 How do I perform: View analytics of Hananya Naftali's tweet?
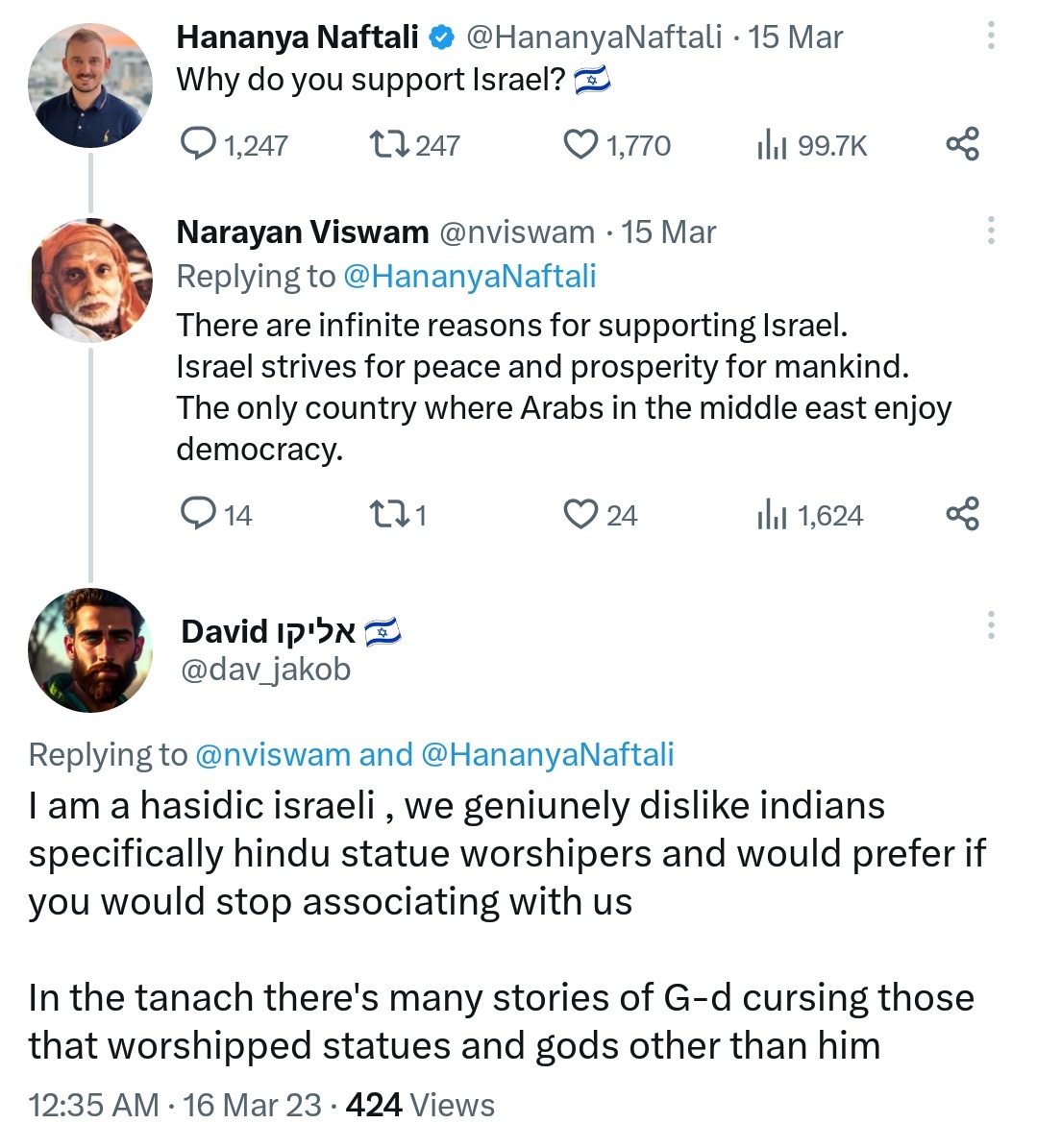coord(773,145)
